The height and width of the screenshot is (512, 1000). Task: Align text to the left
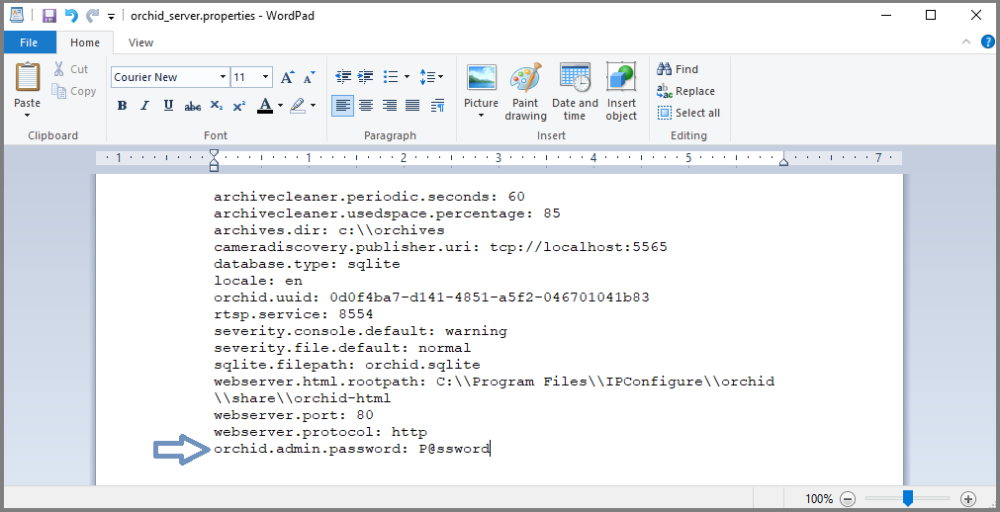pyautogui.click(x=342, y=106)
